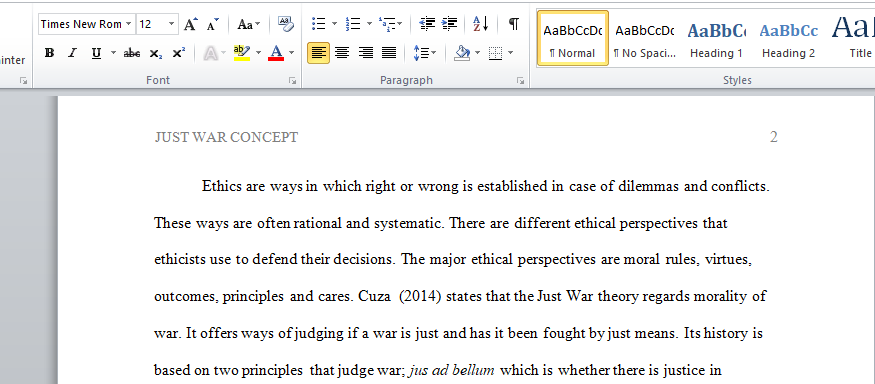
Task: Select the Heading 2 style
Action: click(x=789, y=39)
